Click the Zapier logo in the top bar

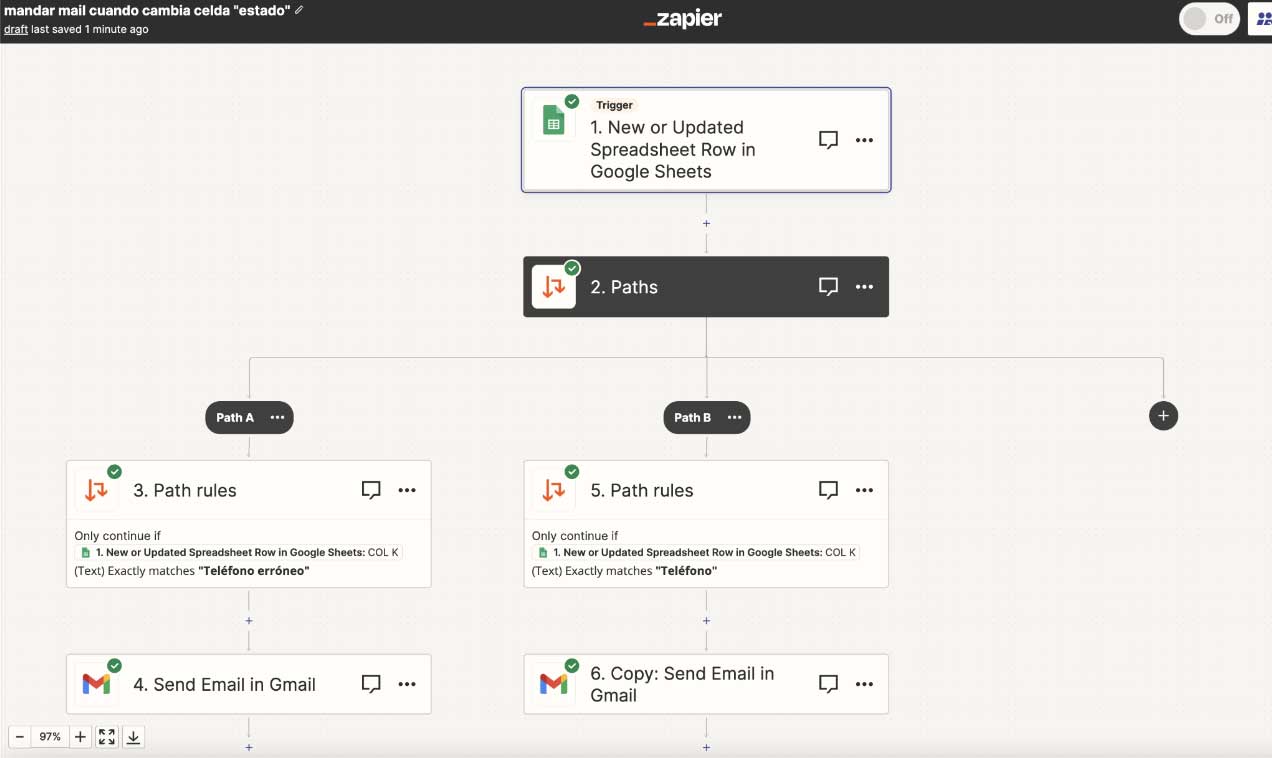point(682,17)
